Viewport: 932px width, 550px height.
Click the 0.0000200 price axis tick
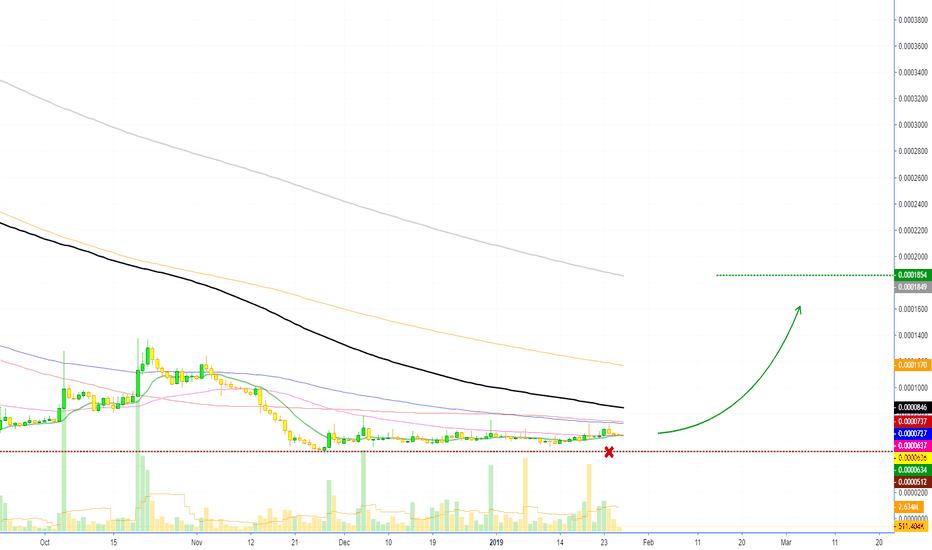tap(913, 493)
